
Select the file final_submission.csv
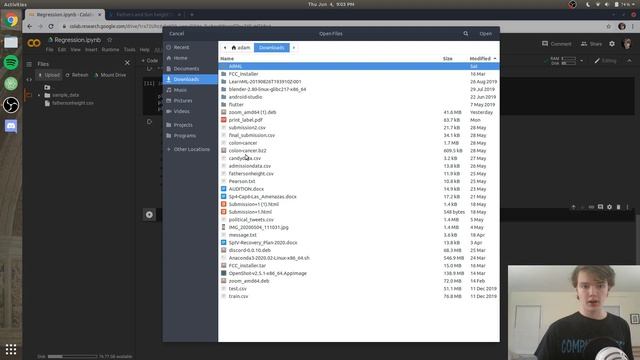(x=359, y=135)
